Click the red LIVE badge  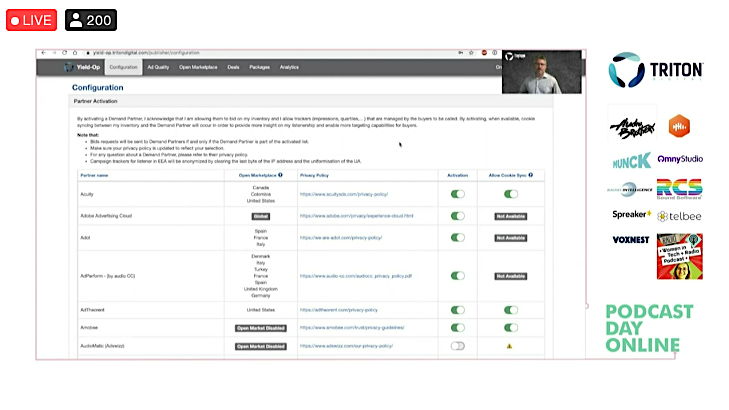32,20
